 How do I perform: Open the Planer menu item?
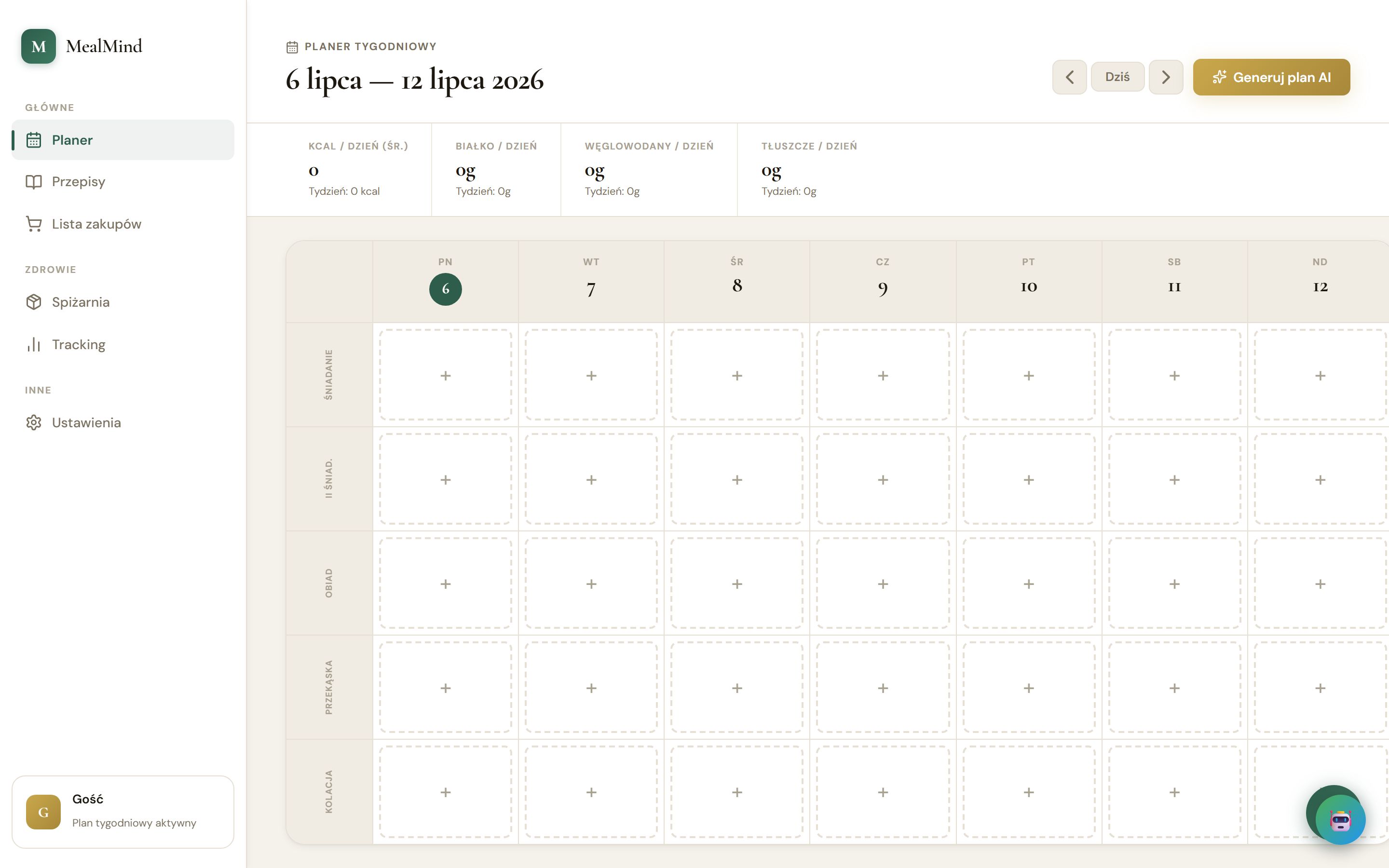[x=123, y=140]
